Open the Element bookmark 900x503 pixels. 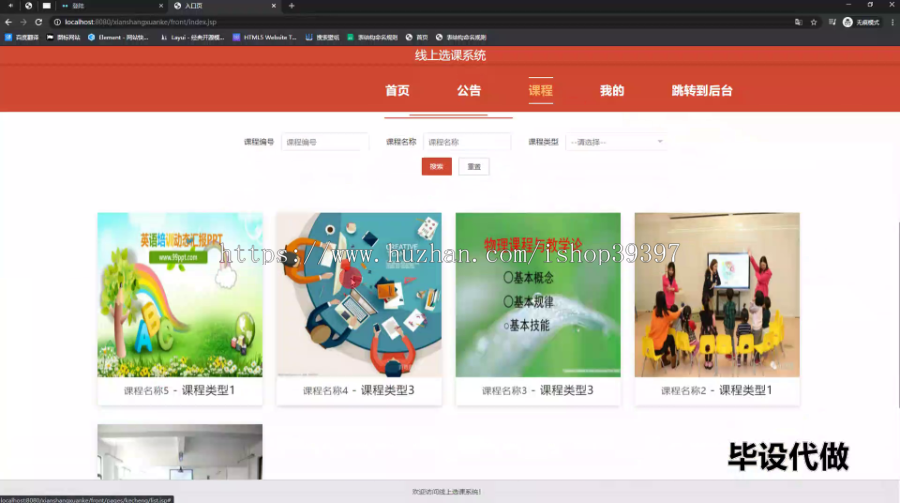coord(118,37)
